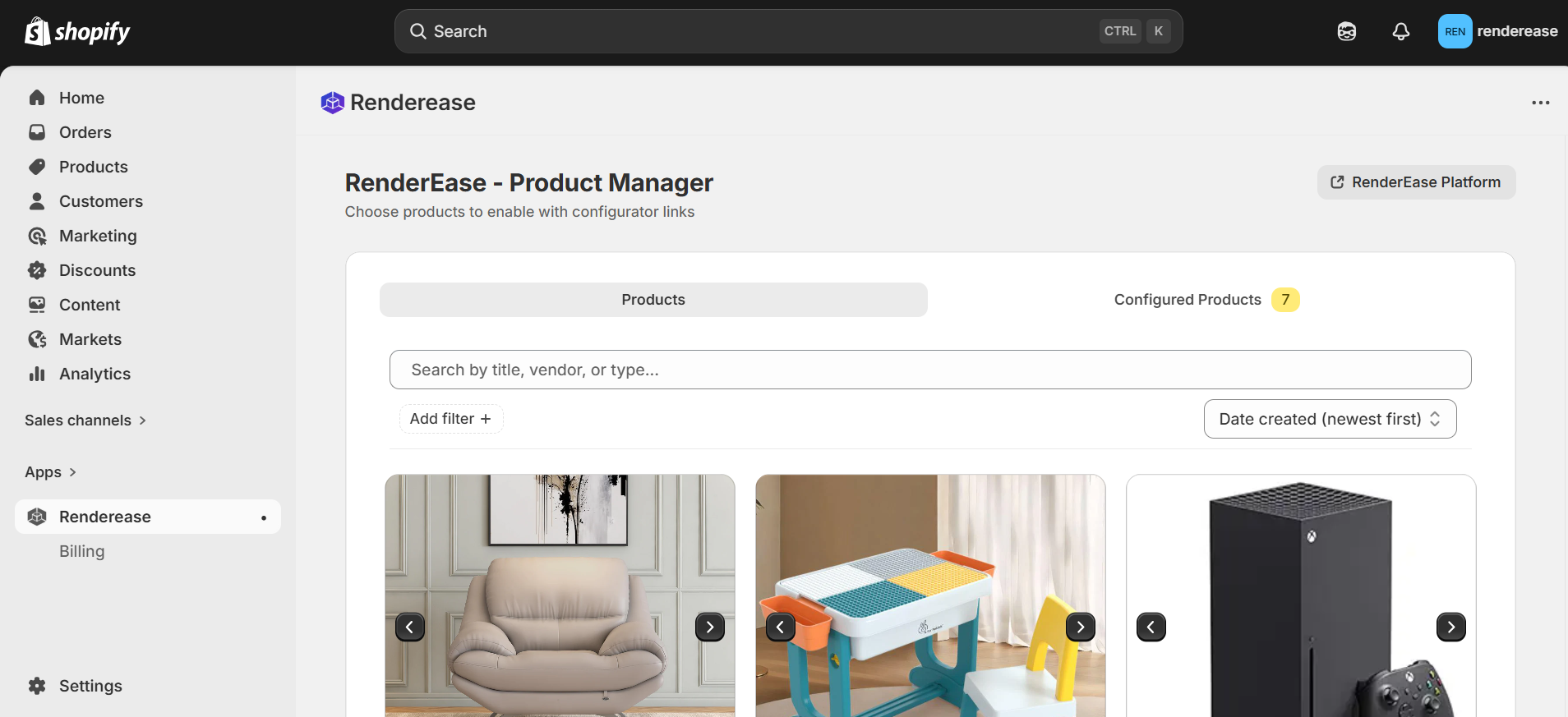Screen dimensions: 1568x717
Task: Open Content page
Action: 90,305
